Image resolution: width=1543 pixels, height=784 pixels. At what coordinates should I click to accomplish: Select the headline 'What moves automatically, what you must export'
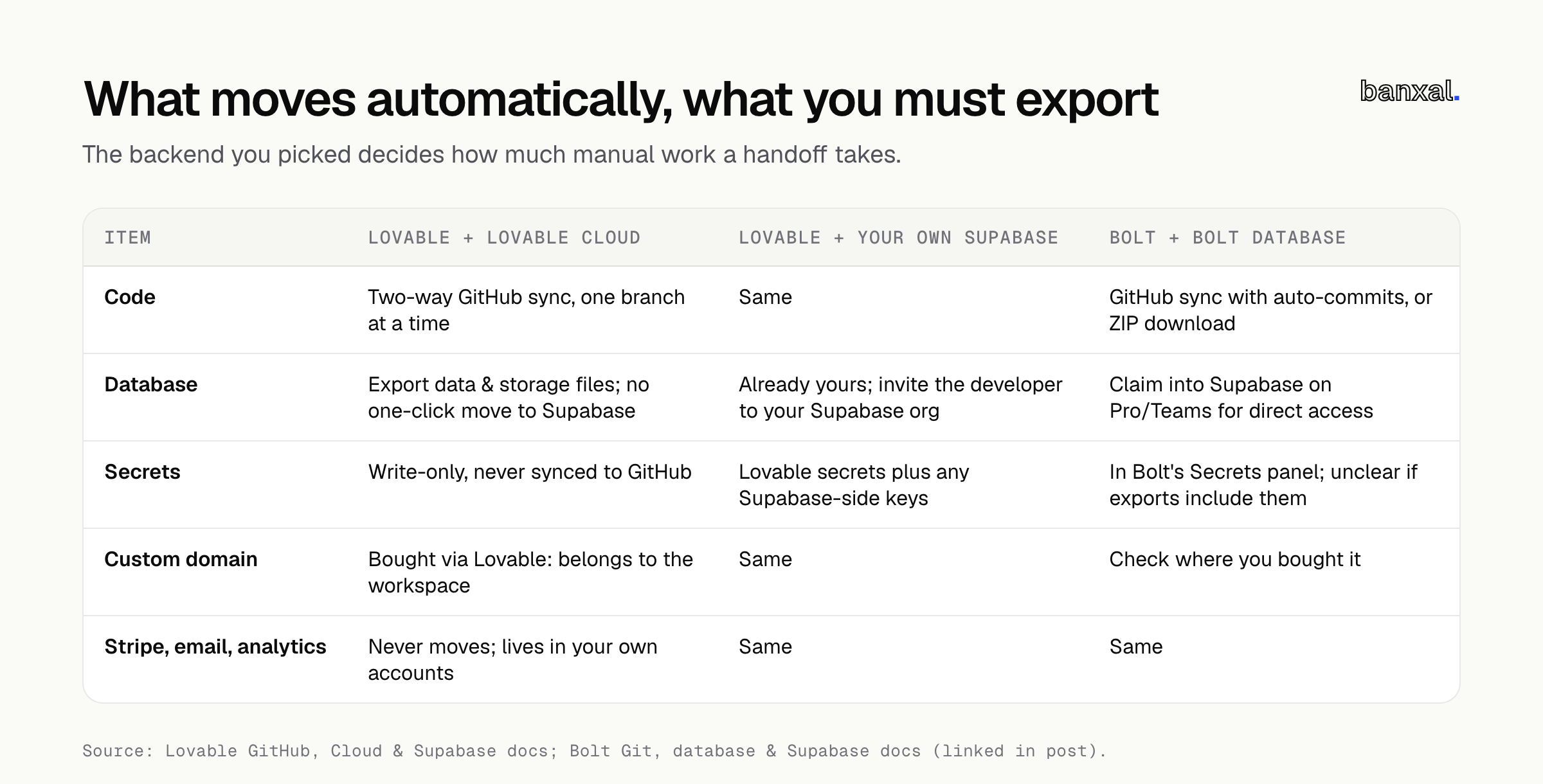621,100
